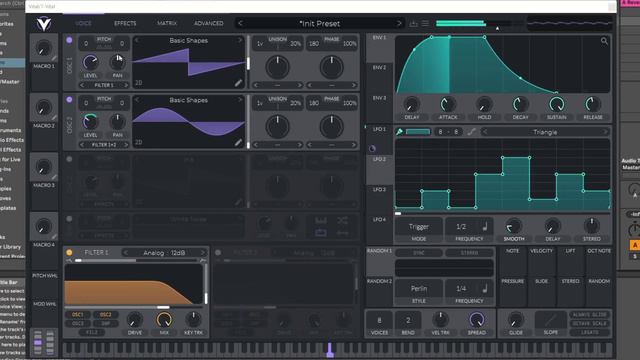This screenshot has height=360, width=640.
Task: Click Filter 1 Mix knob
Action: pyautogui.click(x=164, y=320)
